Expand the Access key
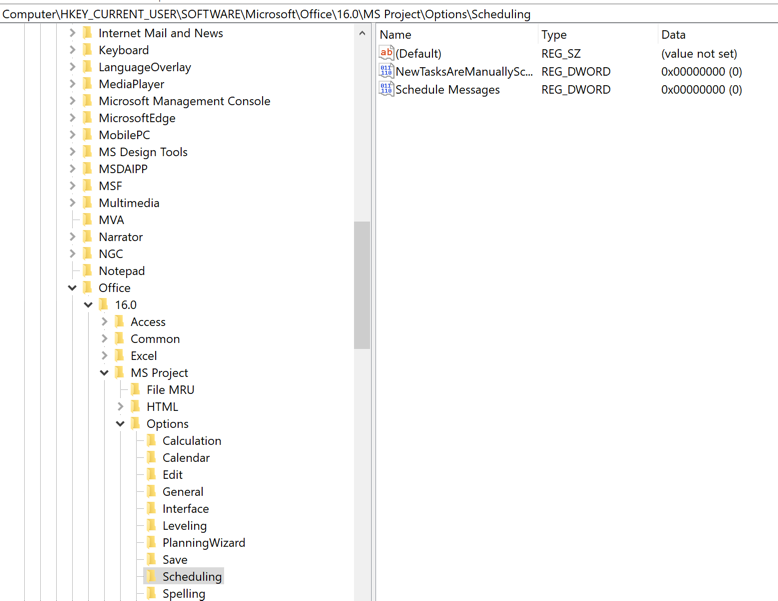Screen dimensions: 778x601 [x=104, y=322]
